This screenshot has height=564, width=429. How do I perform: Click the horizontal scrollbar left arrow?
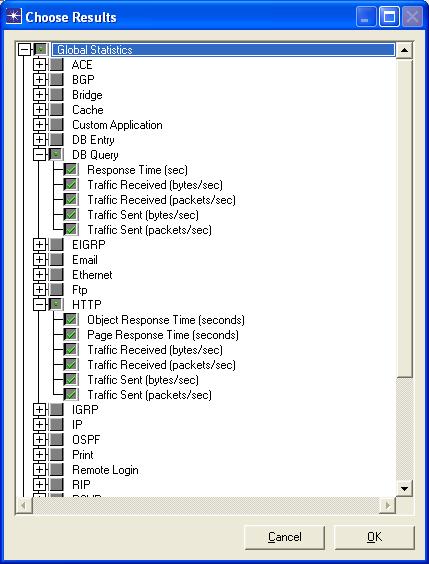tap(24, 505)
